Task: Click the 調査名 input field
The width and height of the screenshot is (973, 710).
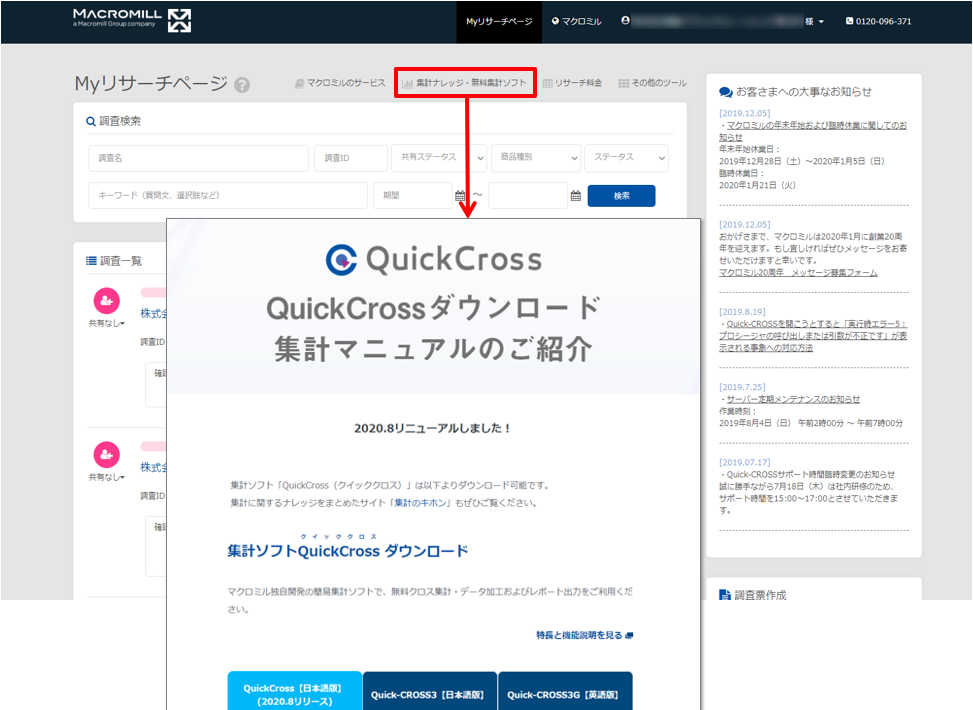Action: click(199, 158)
